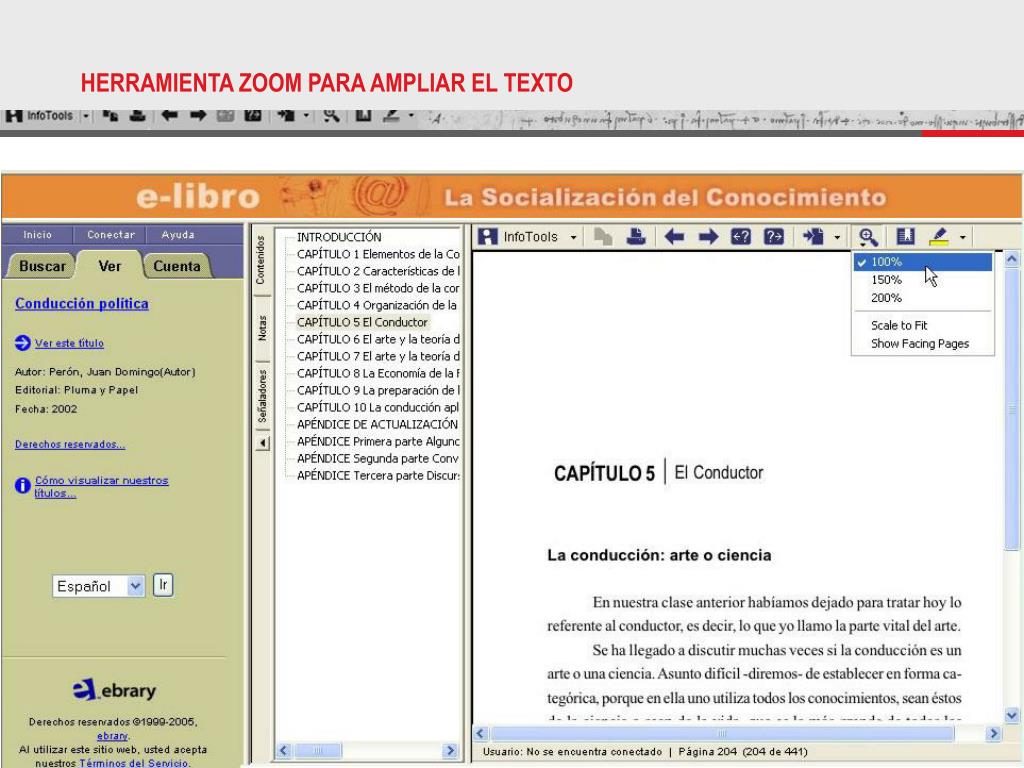The width and height of the screenshot is (1024, 768).
Task: Select the highlighter pen tool
Action: [x=939, y=237]
